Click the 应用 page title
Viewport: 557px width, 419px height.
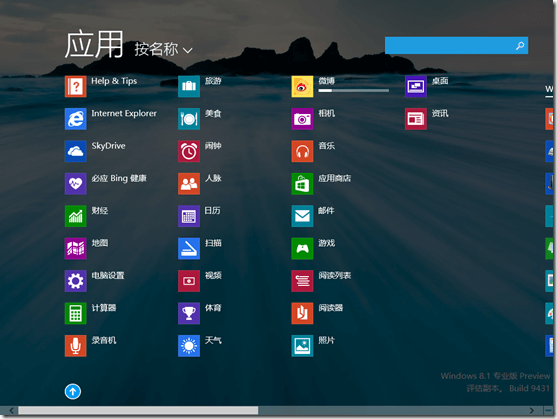tap(94, 44)
